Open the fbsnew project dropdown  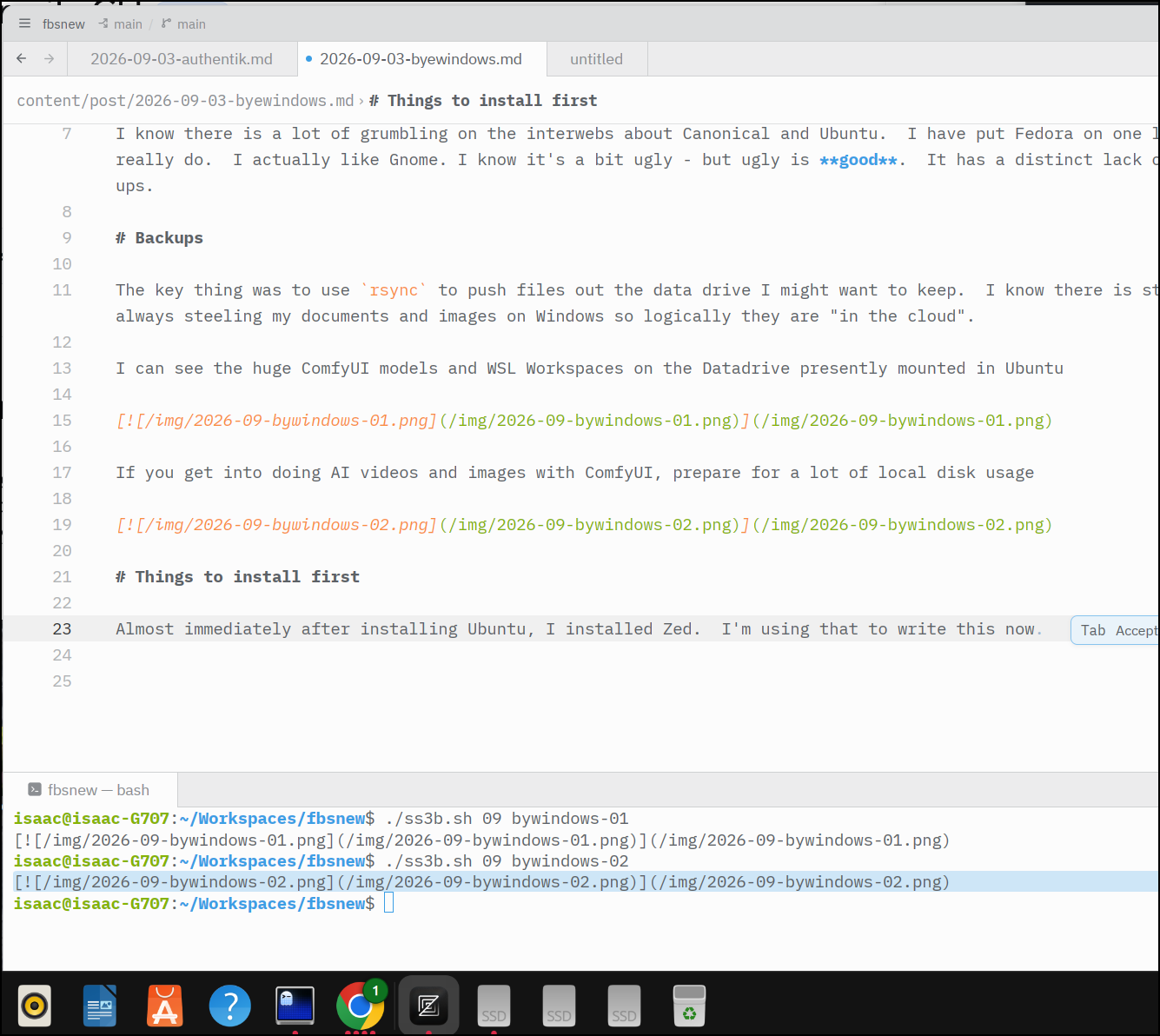[x=63, y=24]
